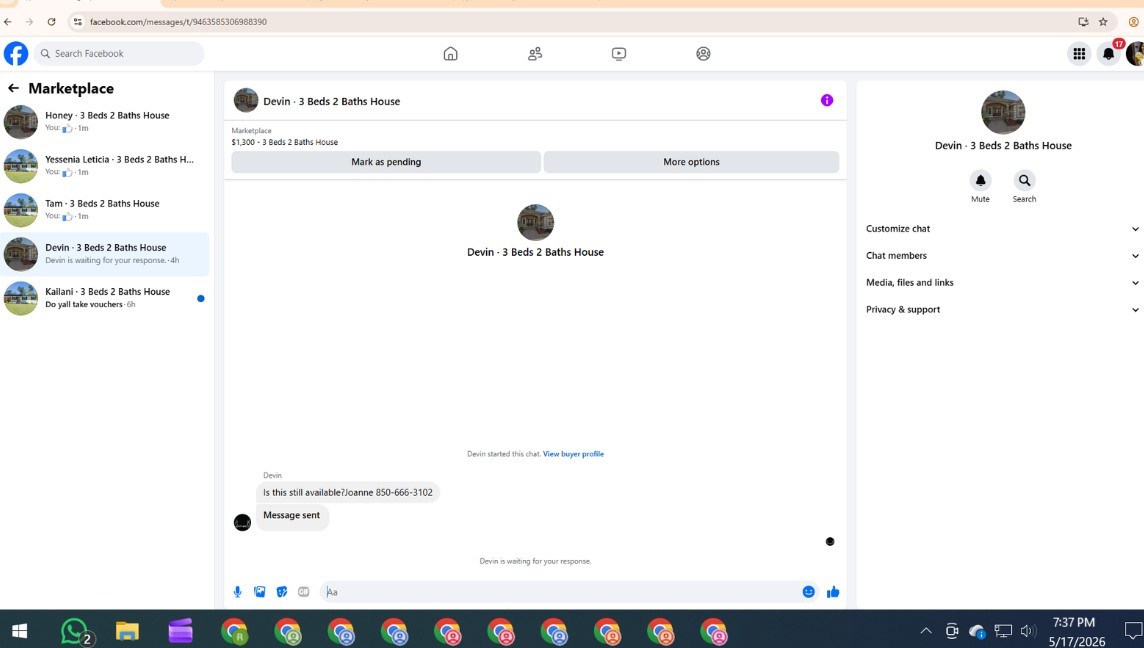This screenshot has width=1144, height=648.
Task: Expand the Customize chat section
Action: [1002, 228]
